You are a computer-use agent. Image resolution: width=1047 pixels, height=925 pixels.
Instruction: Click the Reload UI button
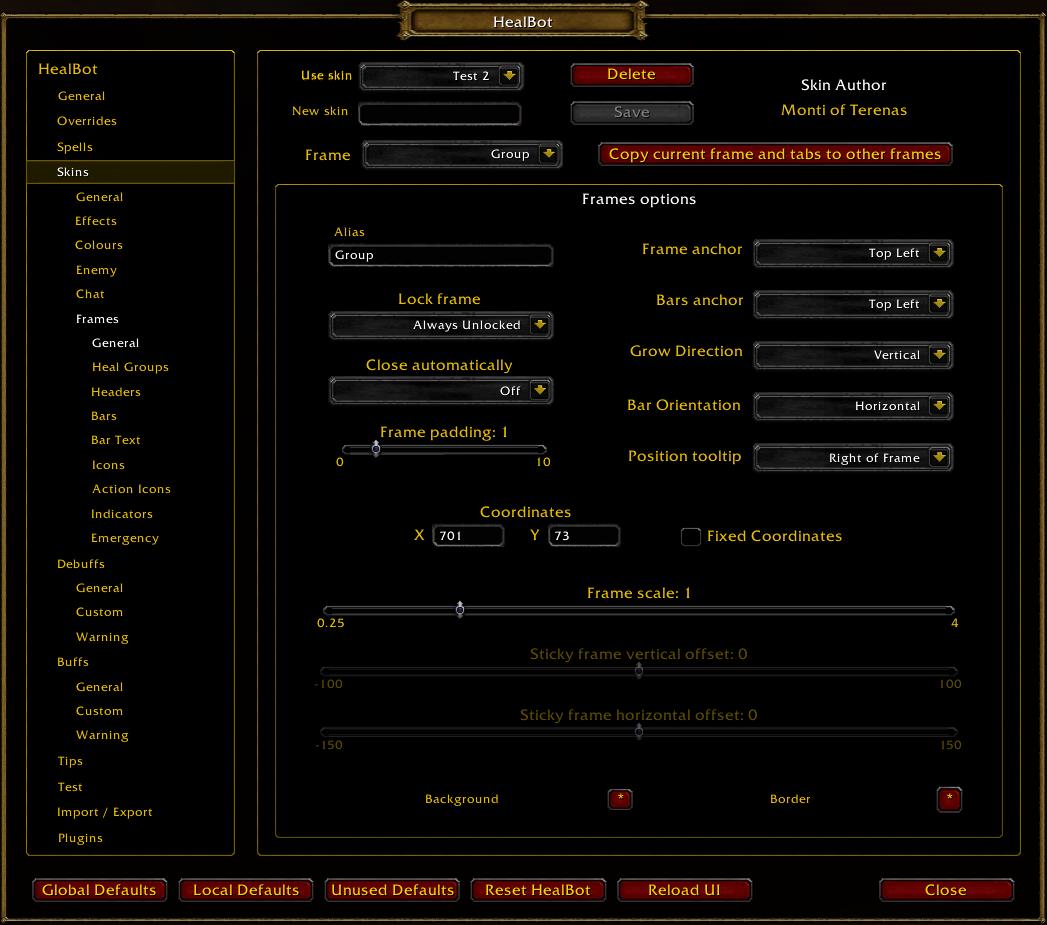coord(684,890)
